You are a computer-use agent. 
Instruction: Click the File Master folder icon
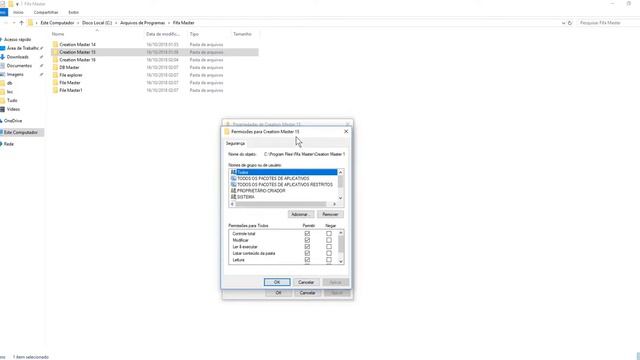tap(55, 82)
